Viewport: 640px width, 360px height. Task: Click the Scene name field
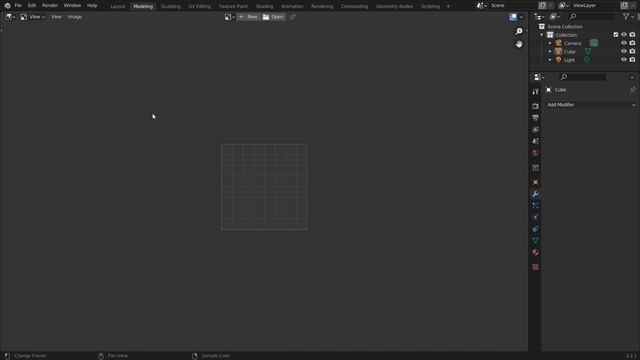pyautogui.click(x=513, y=6)
